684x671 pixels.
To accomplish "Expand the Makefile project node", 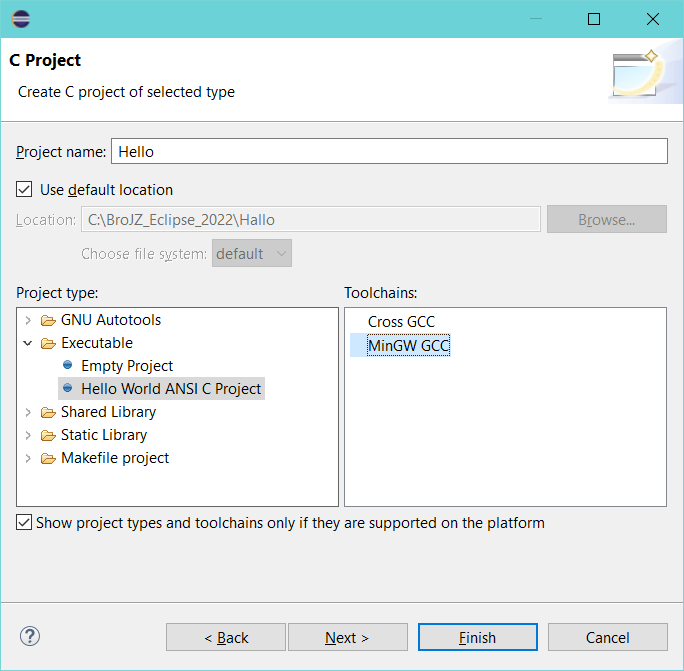I will pos(28,458).
